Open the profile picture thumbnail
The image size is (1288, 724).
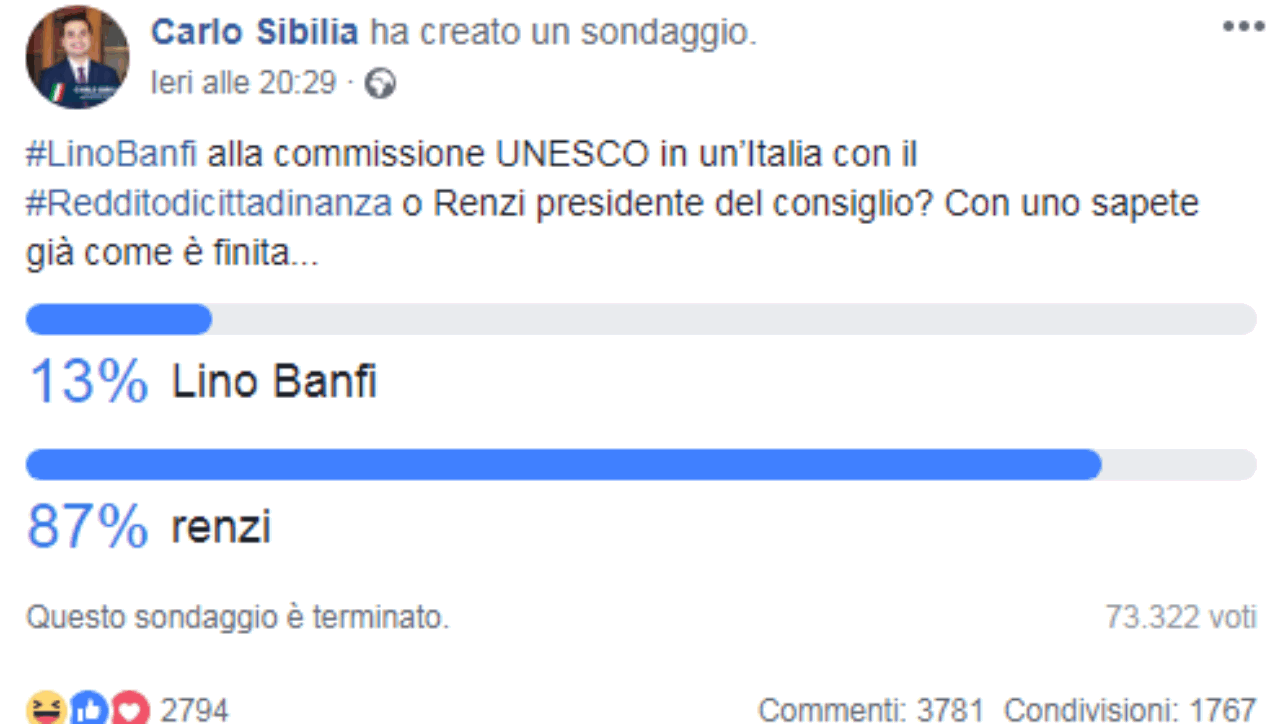[x=77, y=58]
